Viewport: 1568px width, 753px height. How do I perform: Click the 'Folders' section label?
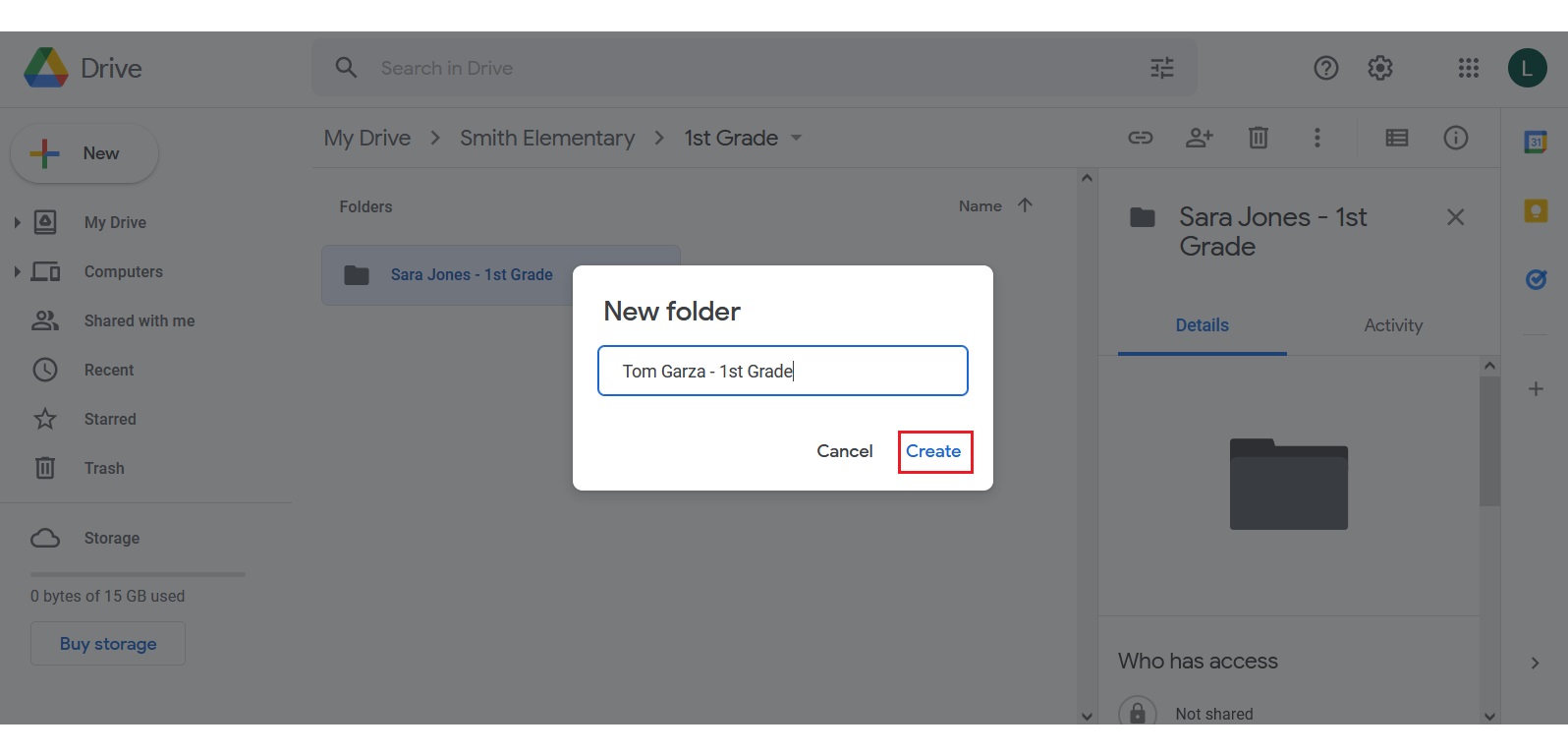pos(365,206)
